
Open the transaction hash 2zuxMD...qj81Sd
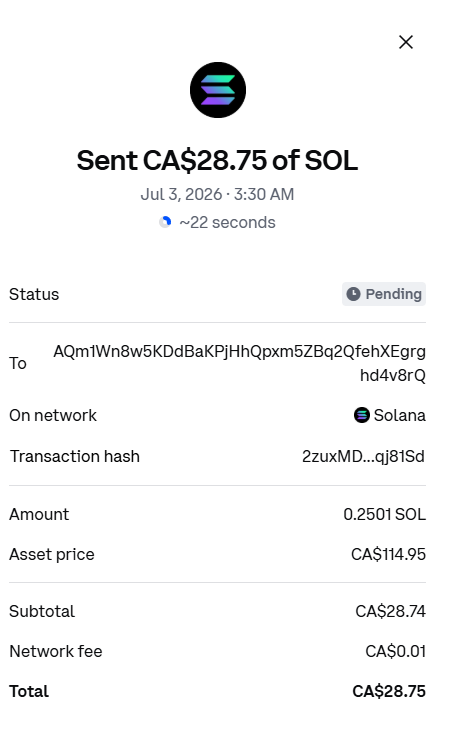(363, 456)
